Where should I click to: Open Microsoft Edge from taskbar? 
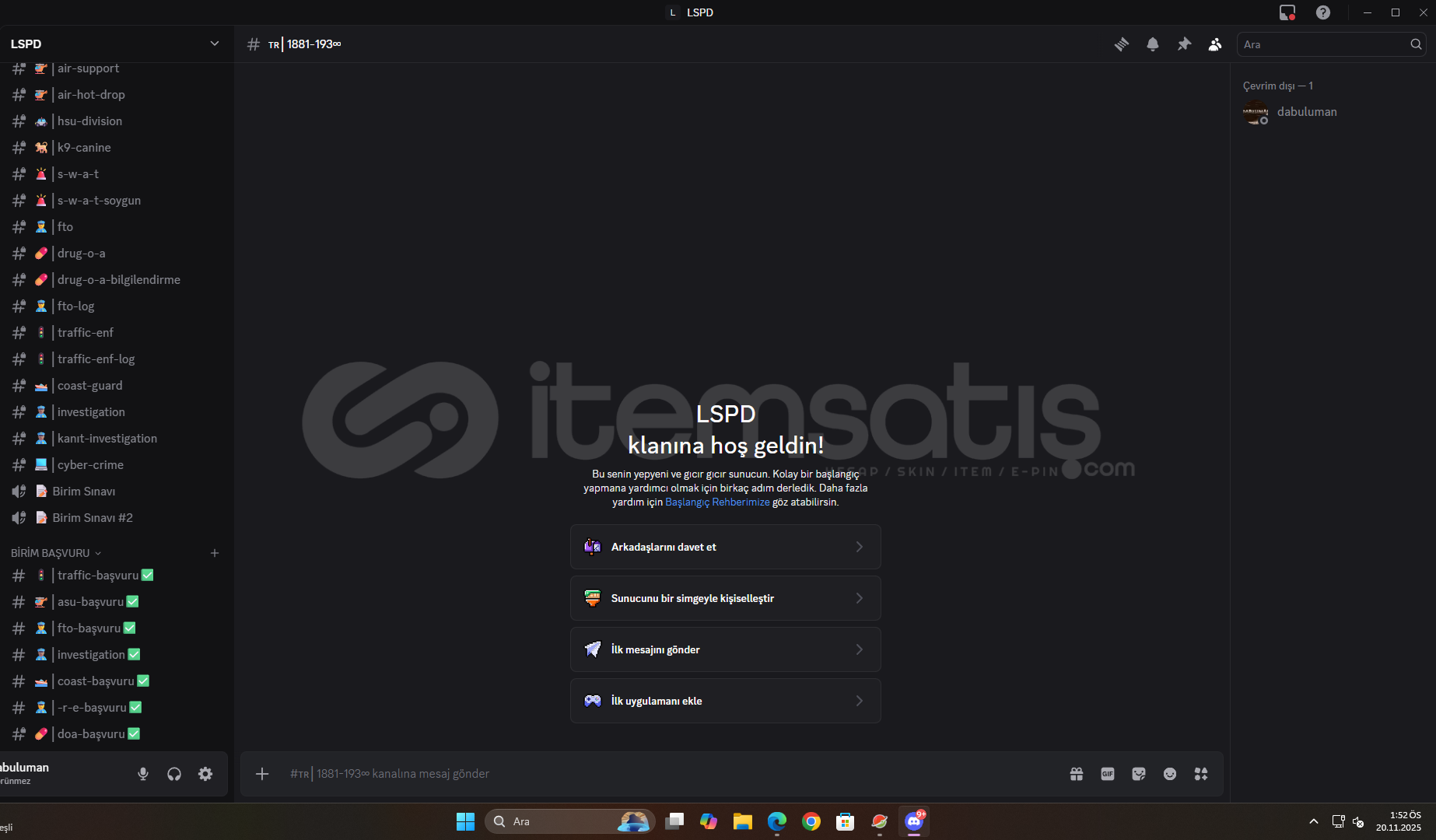coord(777,821)
